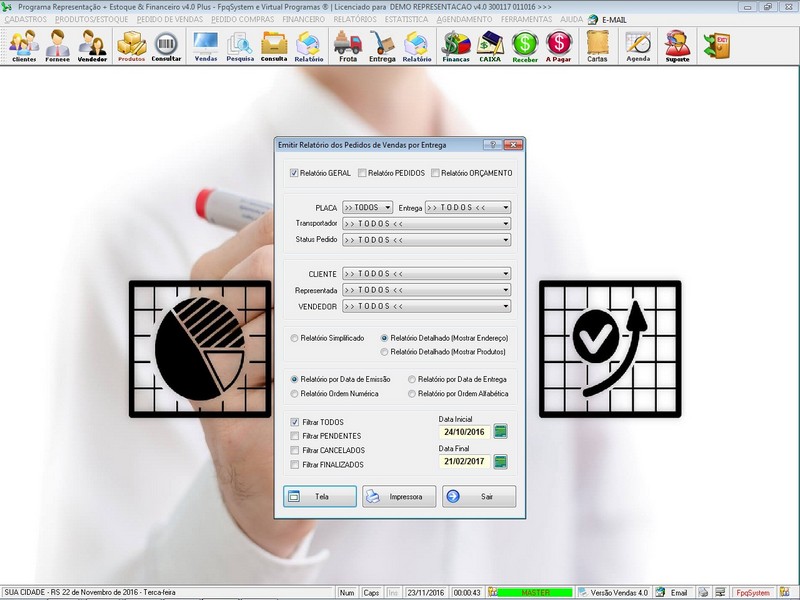Open the Entrega hand-truck icon
This screenshot has width=800, height=600.
click(382, 46)
